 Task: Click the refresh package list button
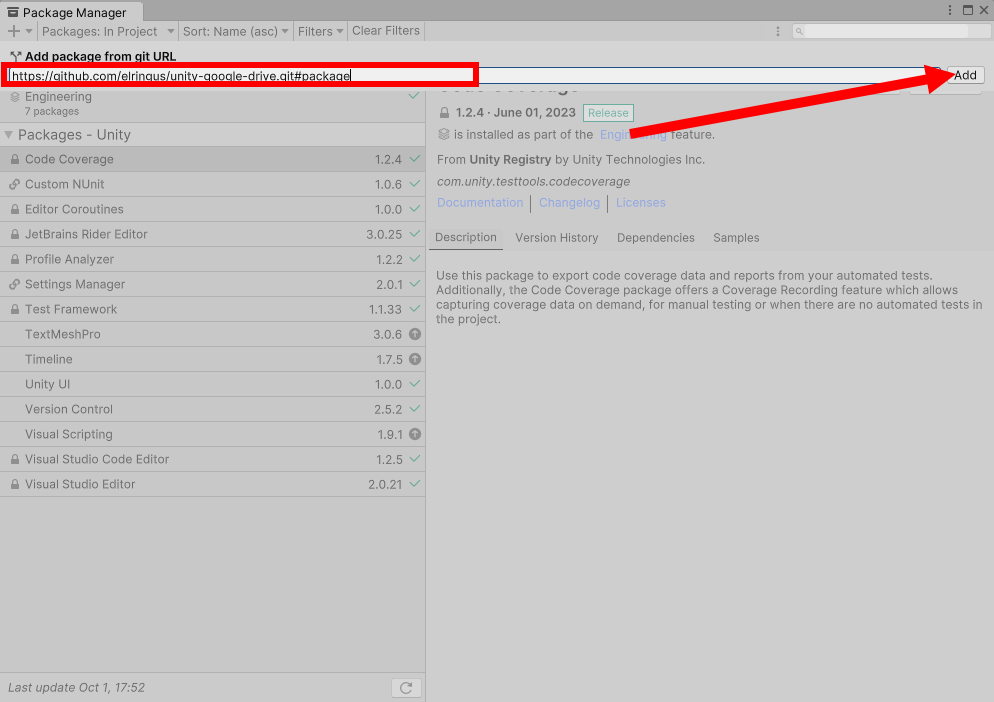[x=406, y=688]
